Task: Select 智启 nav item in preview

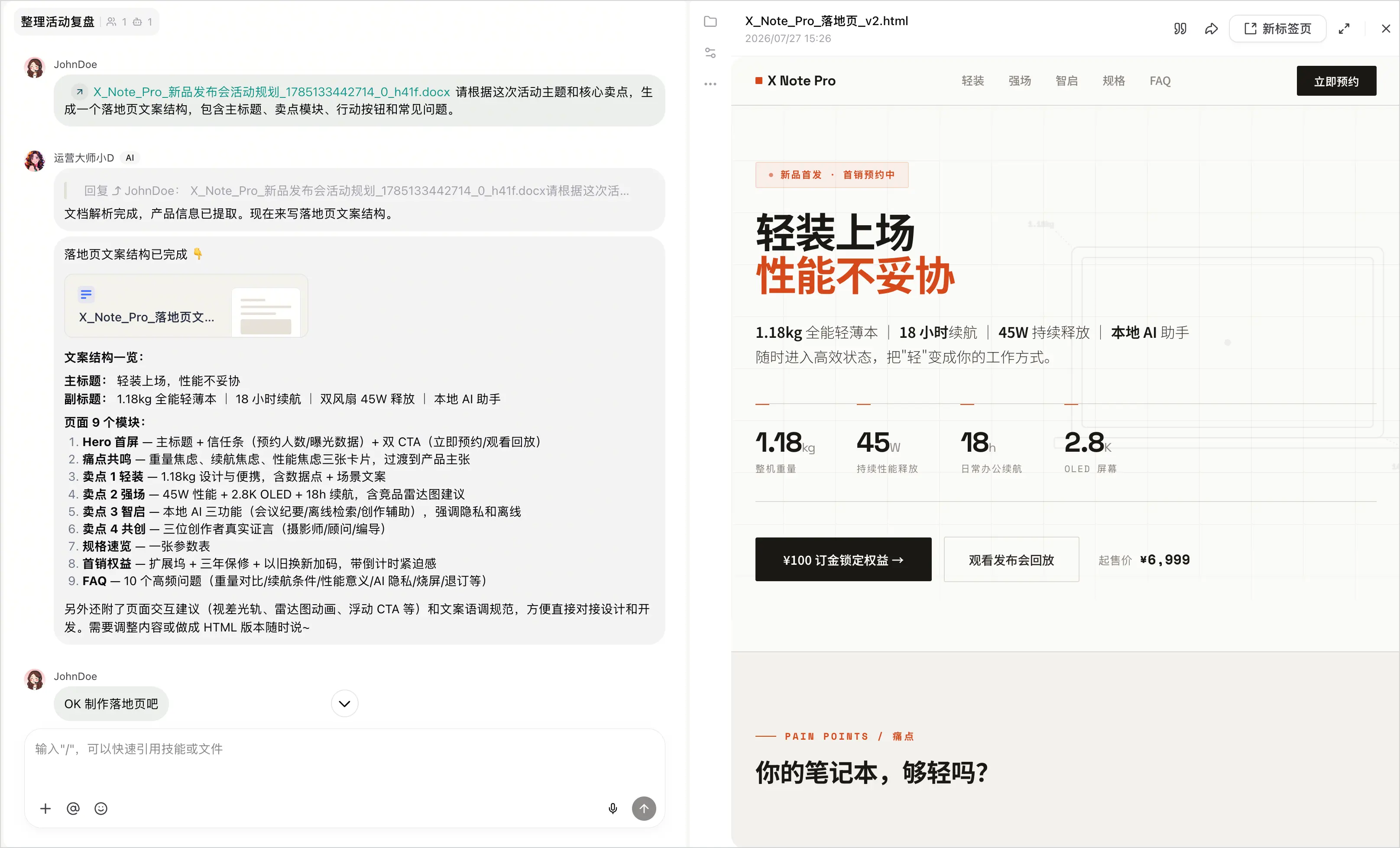Action: tap(1067, 81)
